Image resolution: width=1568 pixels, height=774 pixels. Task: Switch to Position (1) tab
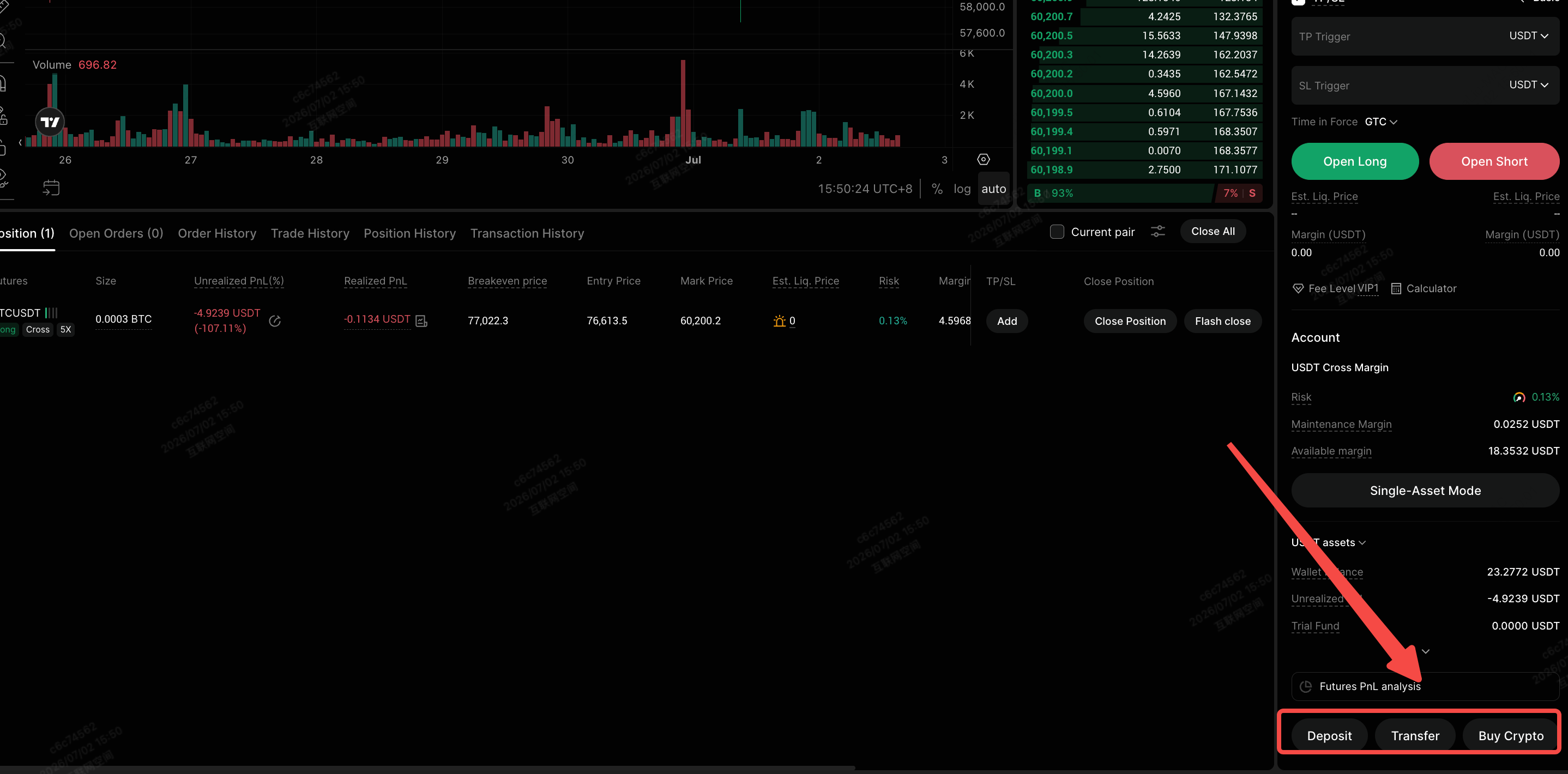(27, 233)
